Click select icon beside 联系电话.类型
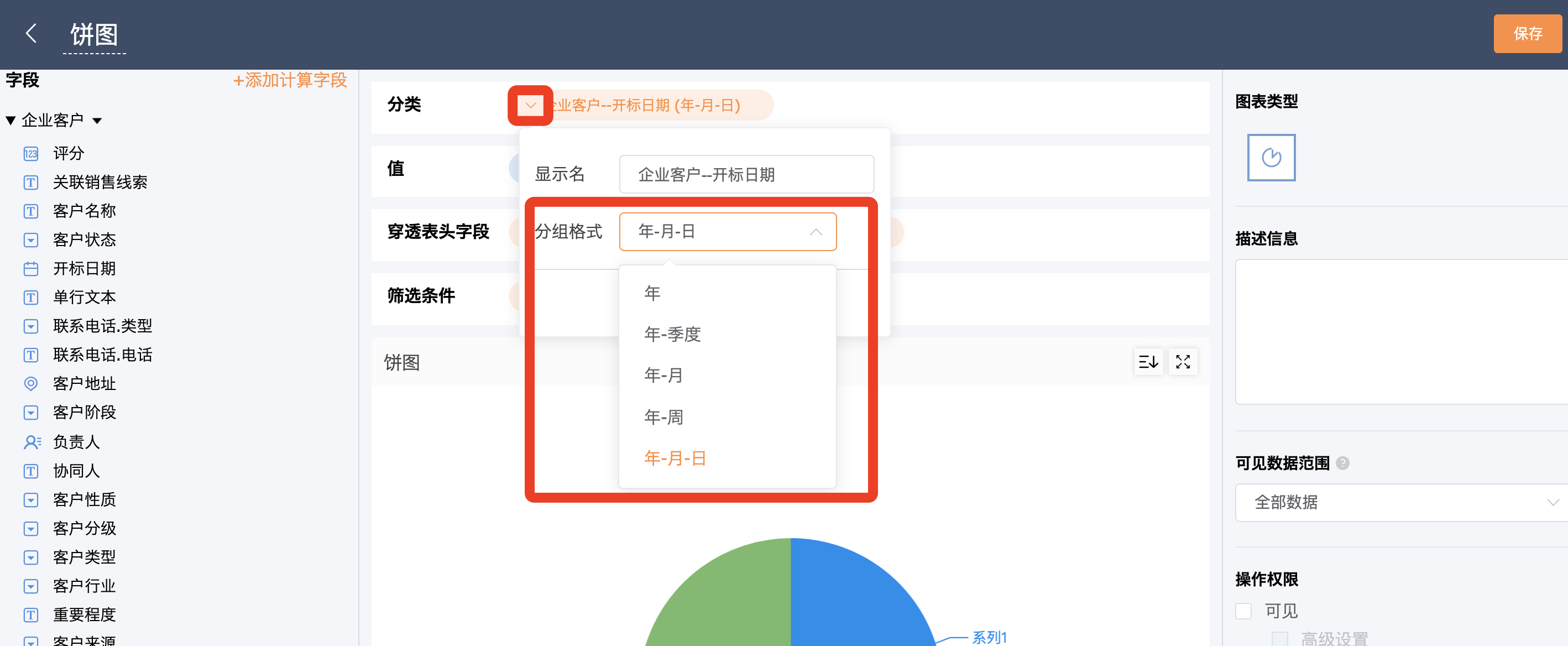This screenshot has width=1568, height=646. pos(30,326)
